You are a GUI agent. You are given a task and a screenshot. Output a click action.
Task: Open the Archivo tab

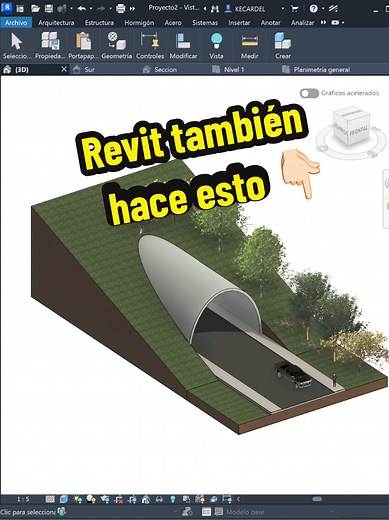16,22
